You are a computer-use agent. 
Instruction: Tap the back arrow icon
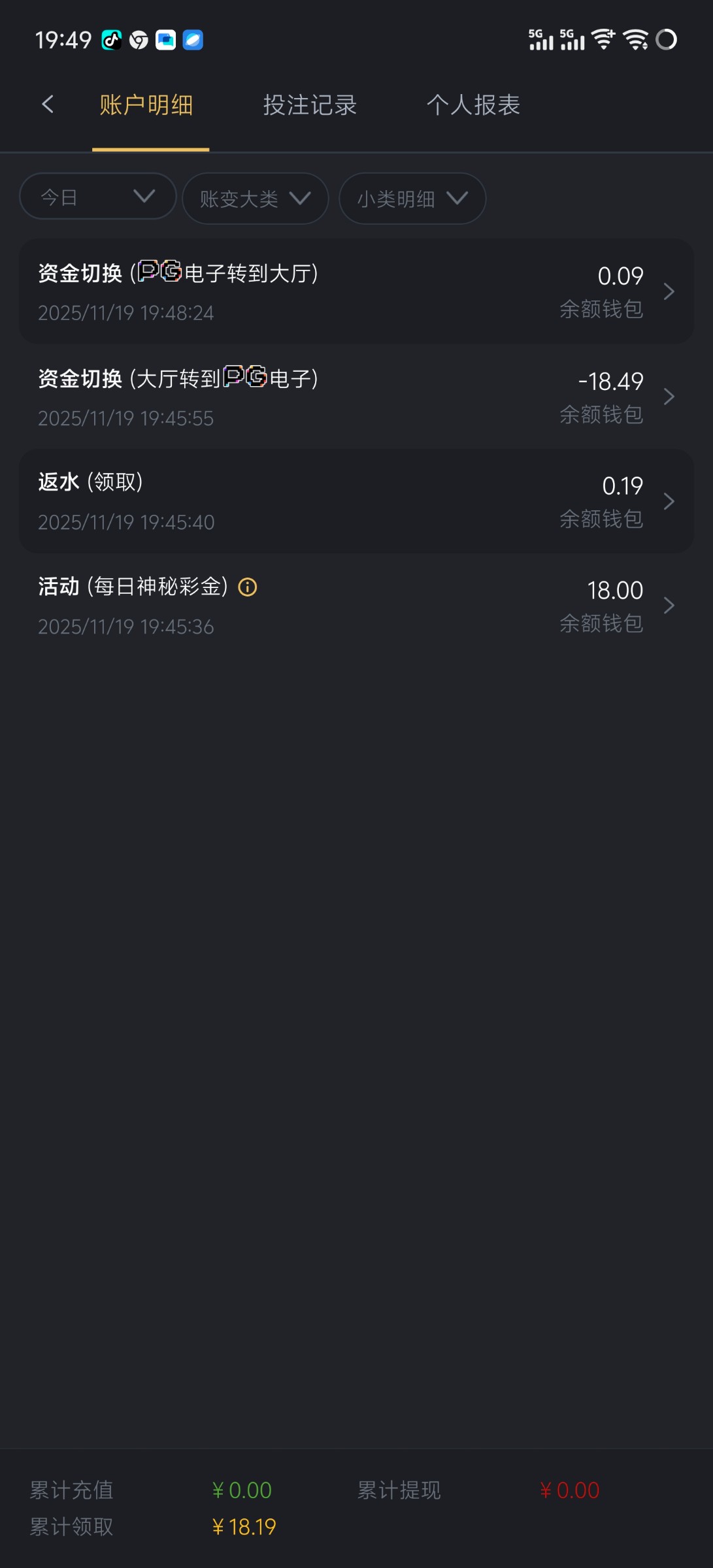click(x=48, y=105)
